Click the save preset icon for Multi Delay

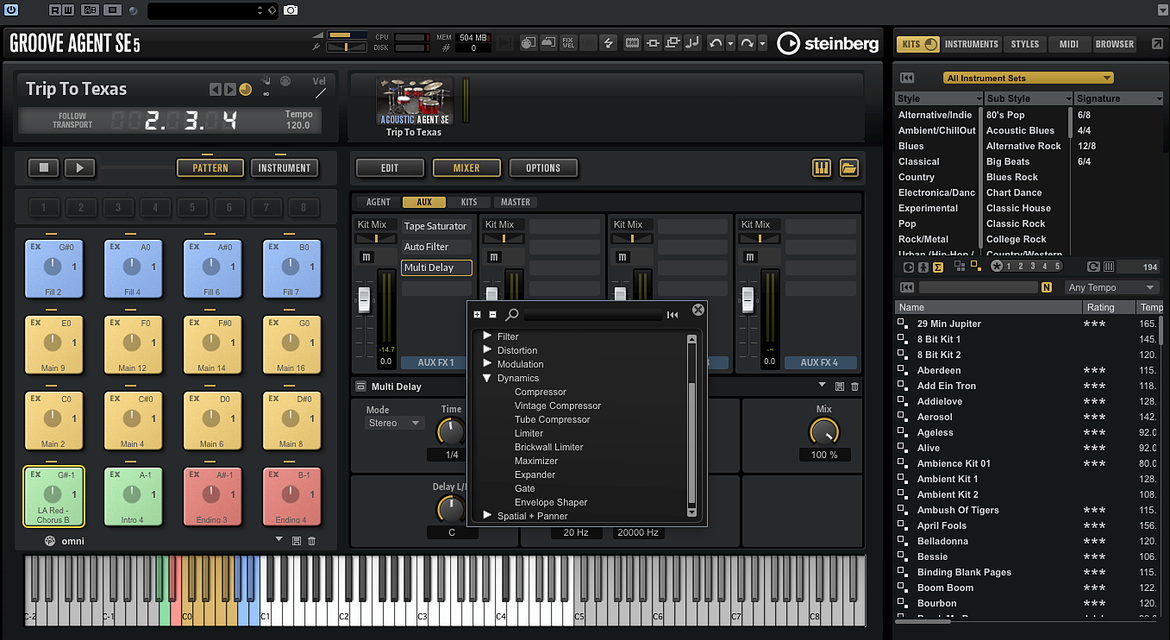click(x=839, y=386)
